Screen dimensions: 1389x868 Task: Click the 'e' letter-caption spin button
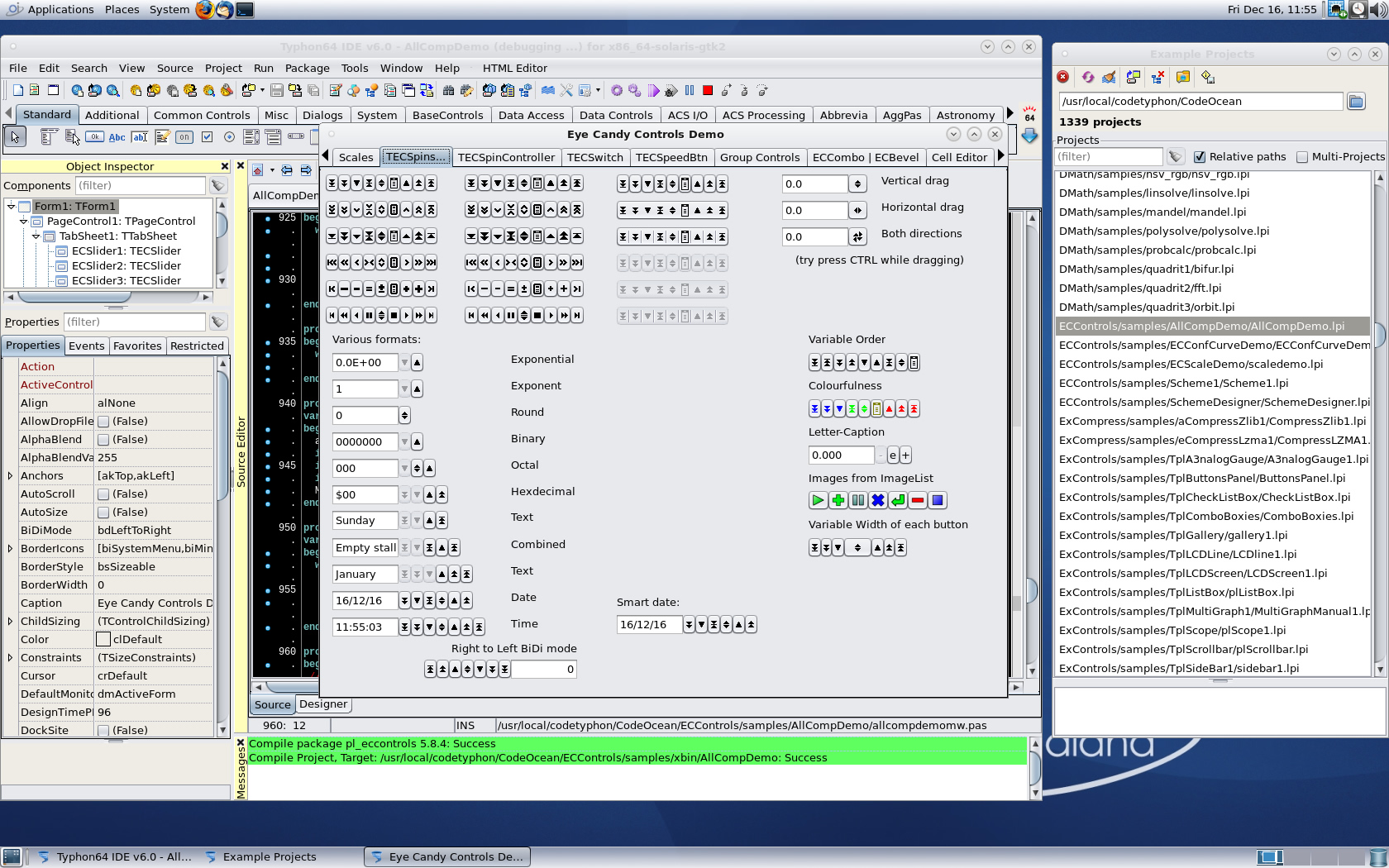[893, 455]
